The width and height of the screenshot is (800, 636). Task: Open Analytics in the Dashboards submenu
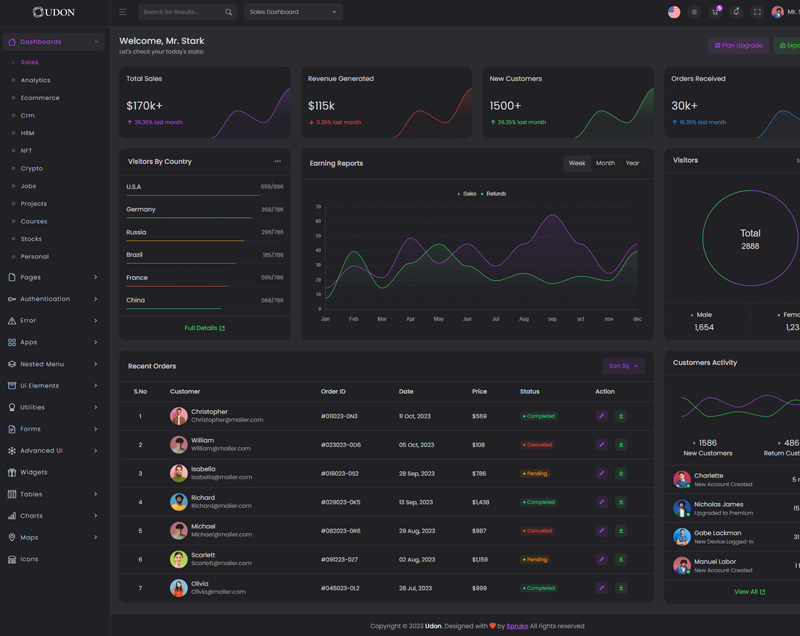(35, 80)
